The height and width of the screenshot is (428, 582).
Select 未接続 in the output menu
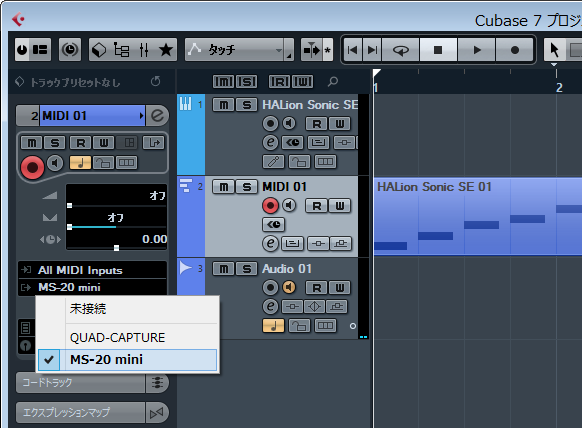(x=127, y=309)
